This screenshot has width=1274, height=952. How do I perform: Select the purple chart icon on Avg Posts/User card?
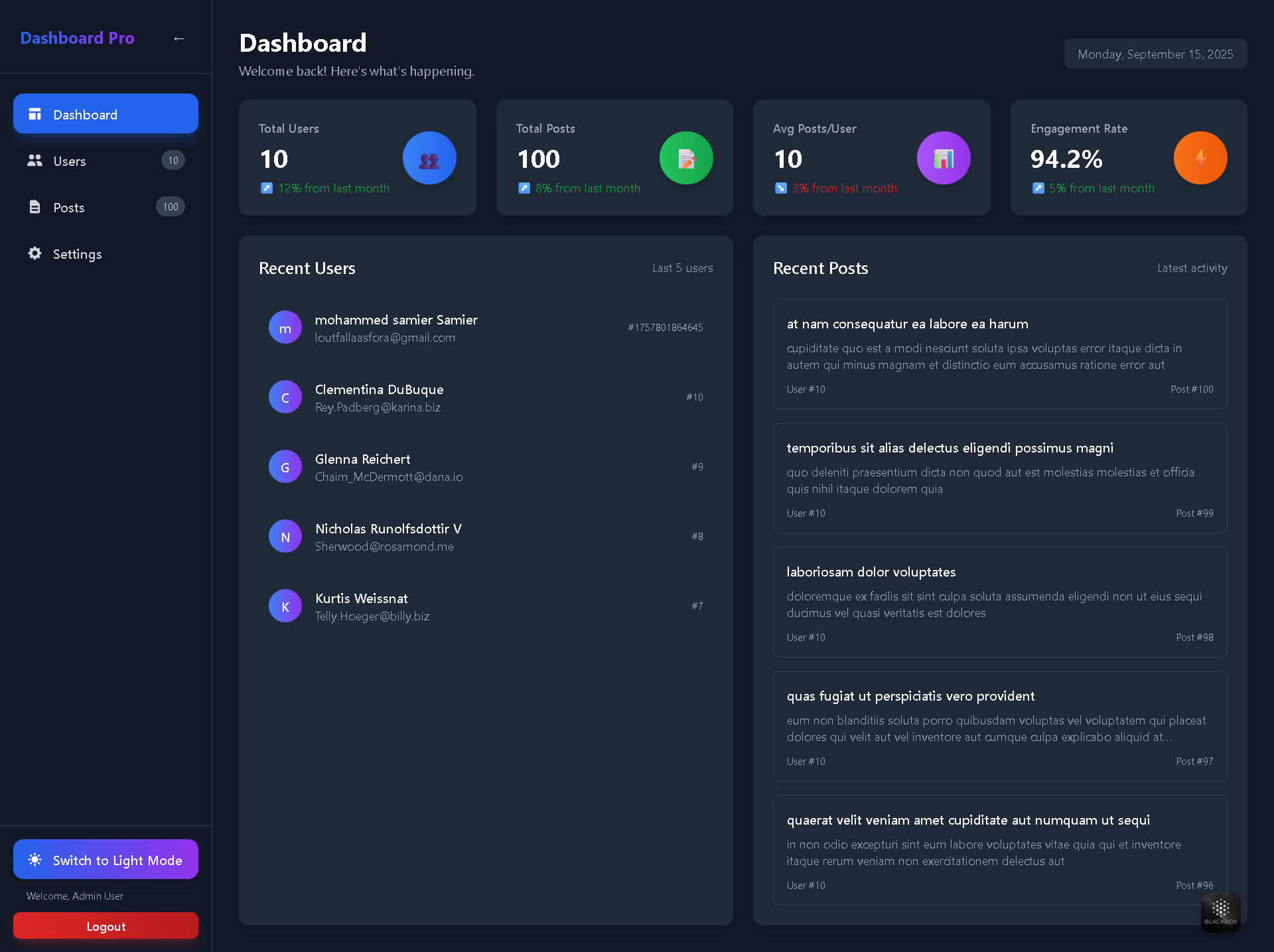[x=944, y=158]
